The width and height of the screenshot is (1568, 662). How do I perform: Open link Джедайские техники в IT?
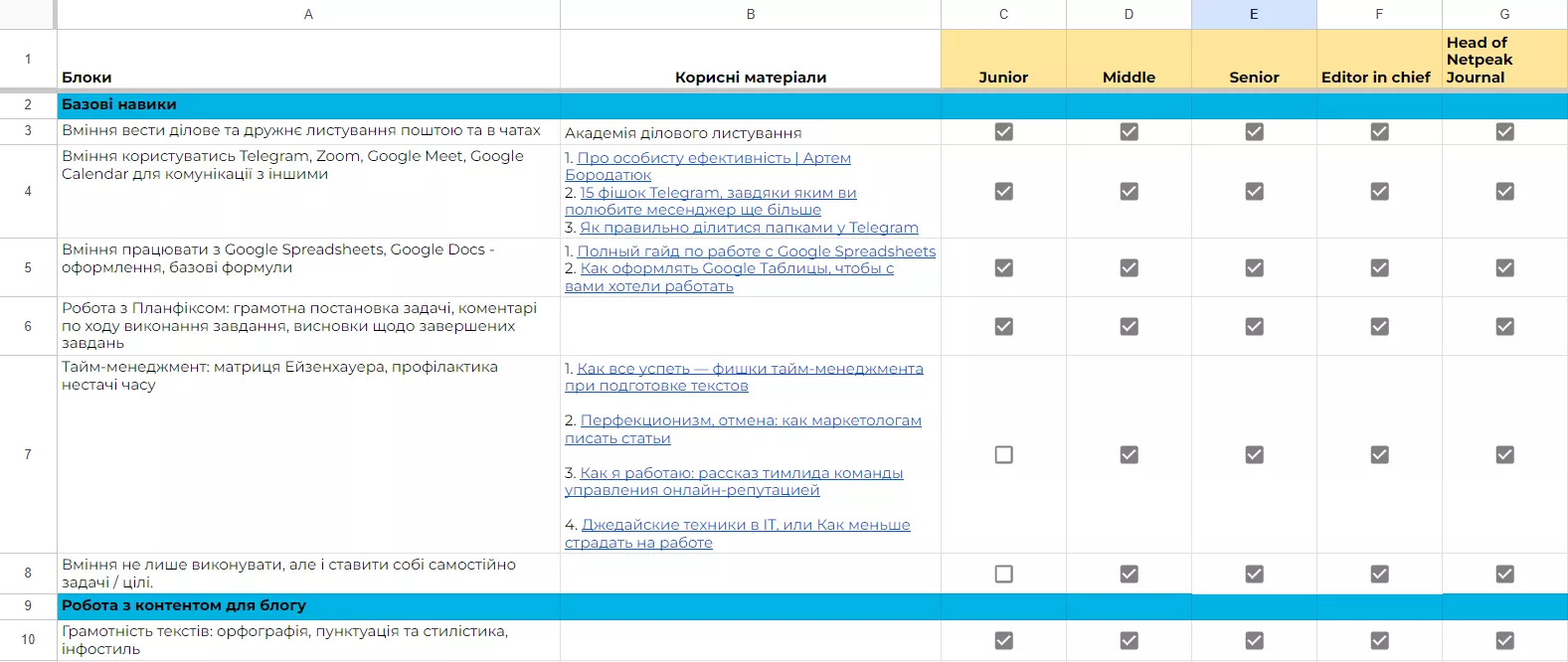[738, 534]
